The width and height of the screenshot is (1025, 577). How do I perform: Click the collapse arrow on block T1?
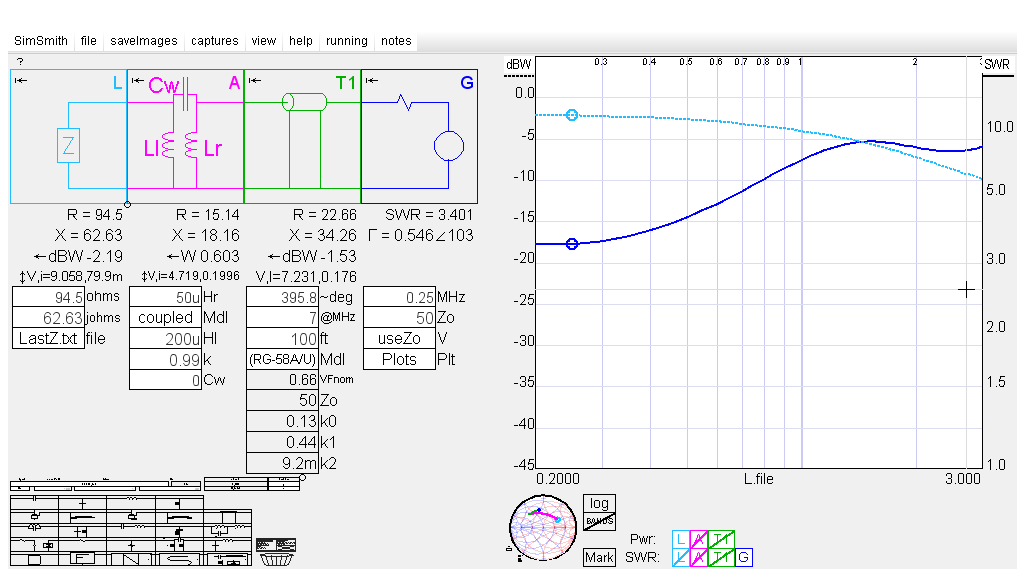pyautogui.click(x=255, y=80)
